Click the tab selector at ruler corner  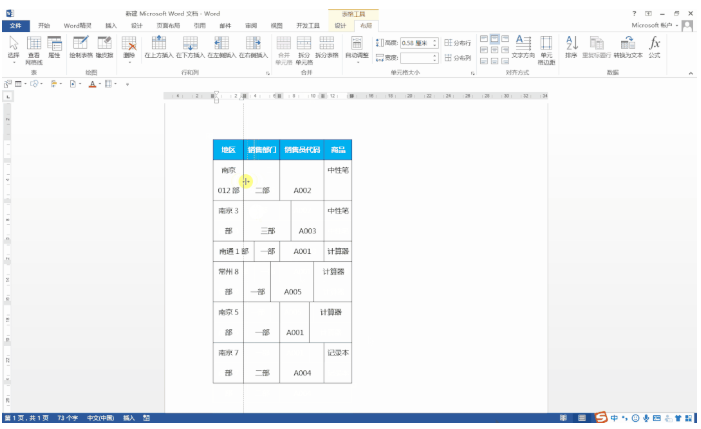(8, 96)
